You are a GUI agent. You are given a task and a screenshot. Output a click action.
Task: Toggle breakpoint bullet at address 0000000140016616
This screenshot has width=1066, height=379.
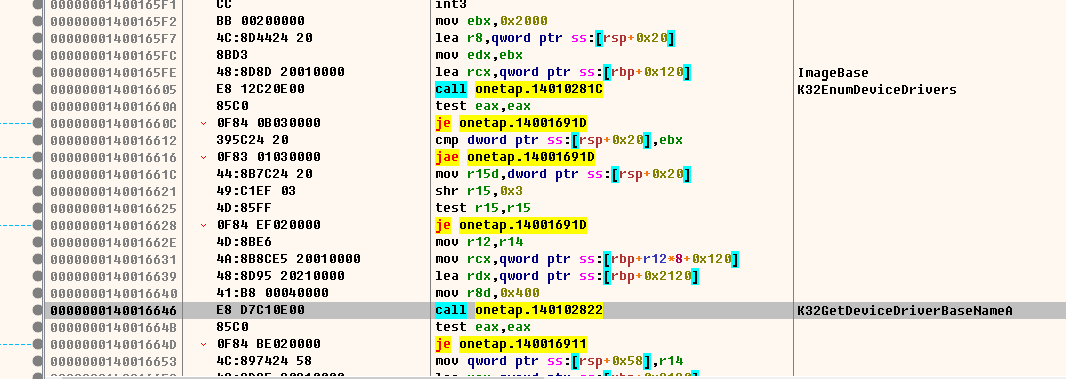coord(37,157)
